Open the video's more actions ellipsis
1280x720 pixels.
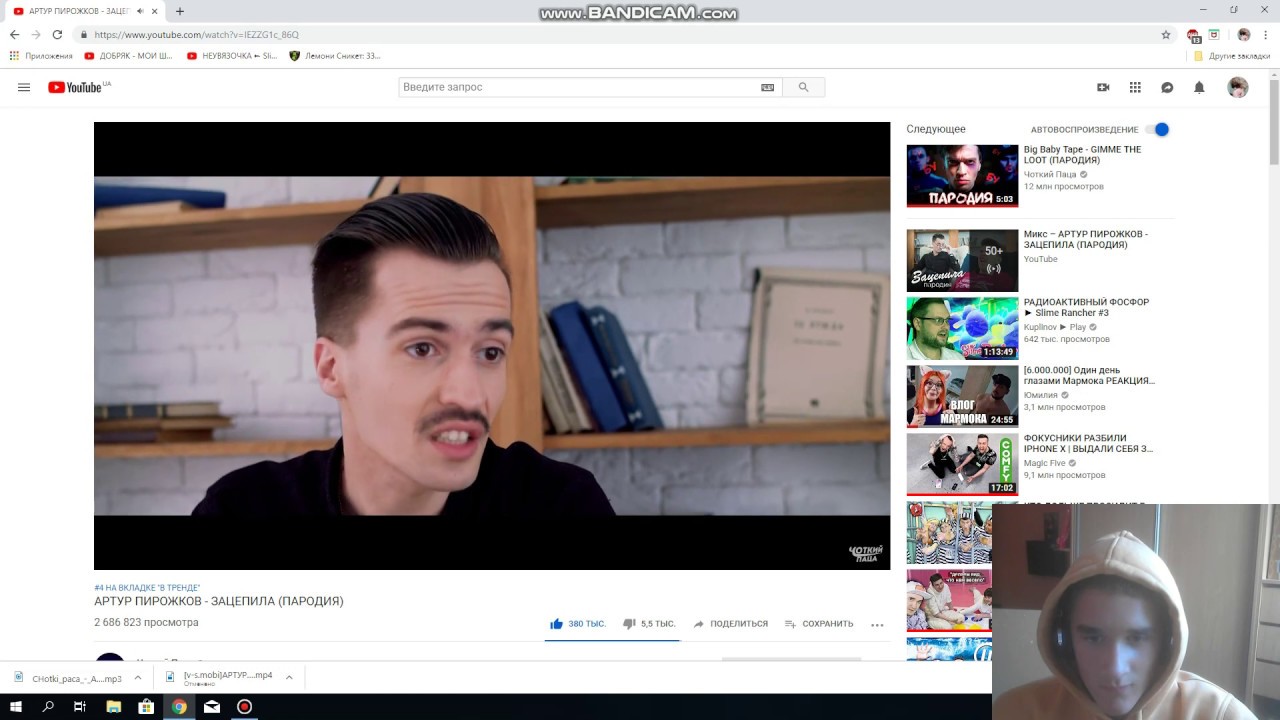point(877,624)
